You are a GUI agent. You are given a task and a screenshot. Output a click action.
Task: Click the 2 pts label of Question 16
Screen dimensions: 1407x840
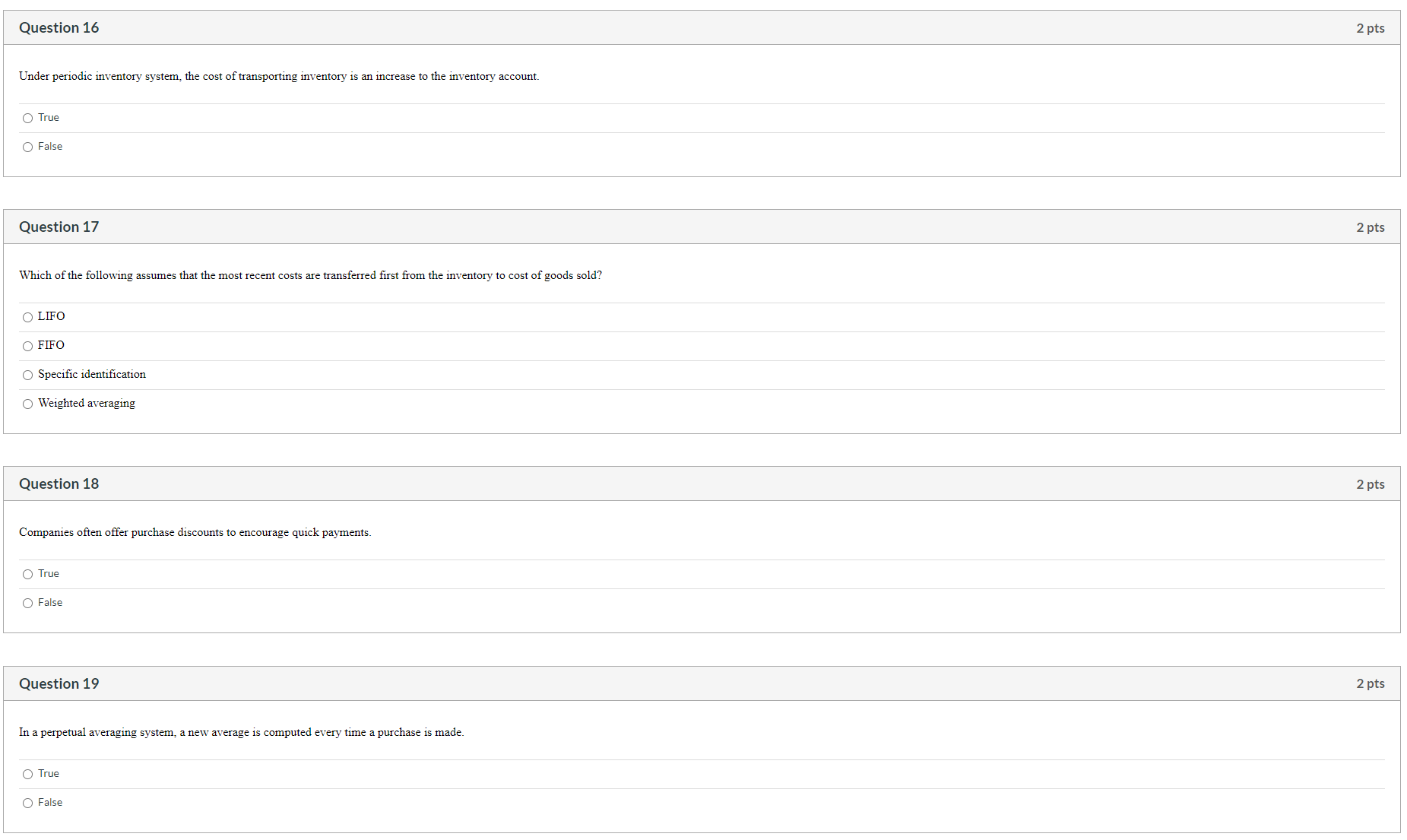click(1371, 28)
